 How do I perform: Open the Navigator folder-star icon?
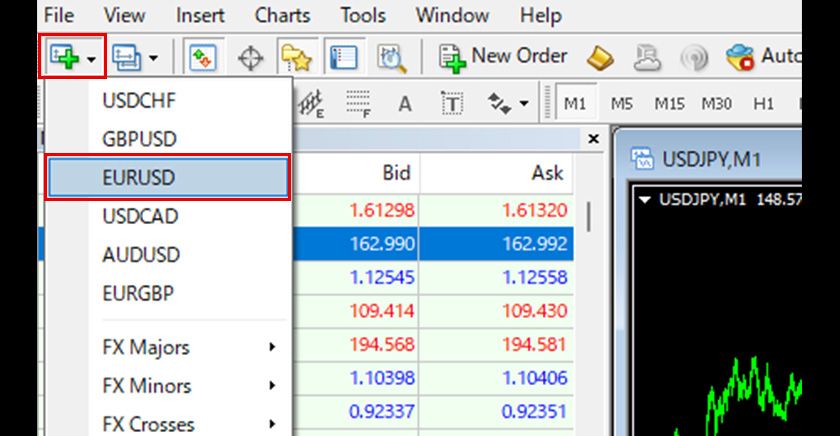(295, 58)
